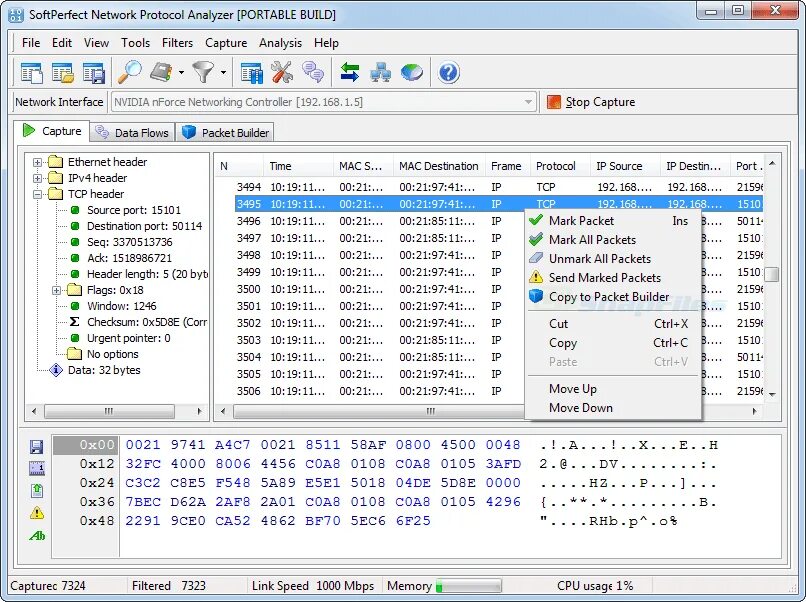Click the funnel filter toolbar icon

point(204,72)
